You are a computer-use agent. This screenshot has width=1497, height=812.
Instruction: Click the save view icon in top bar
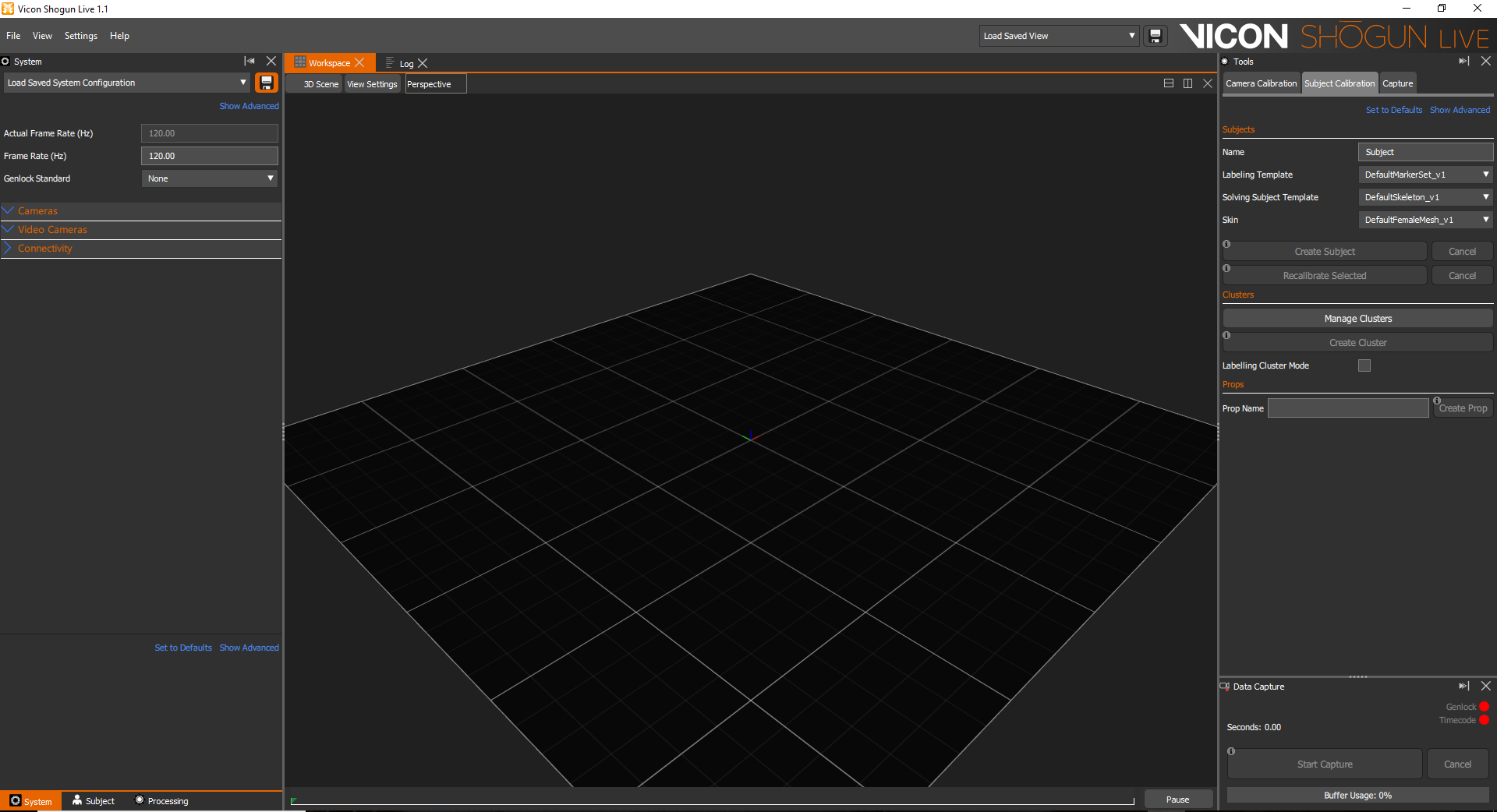click(1155, 36)
